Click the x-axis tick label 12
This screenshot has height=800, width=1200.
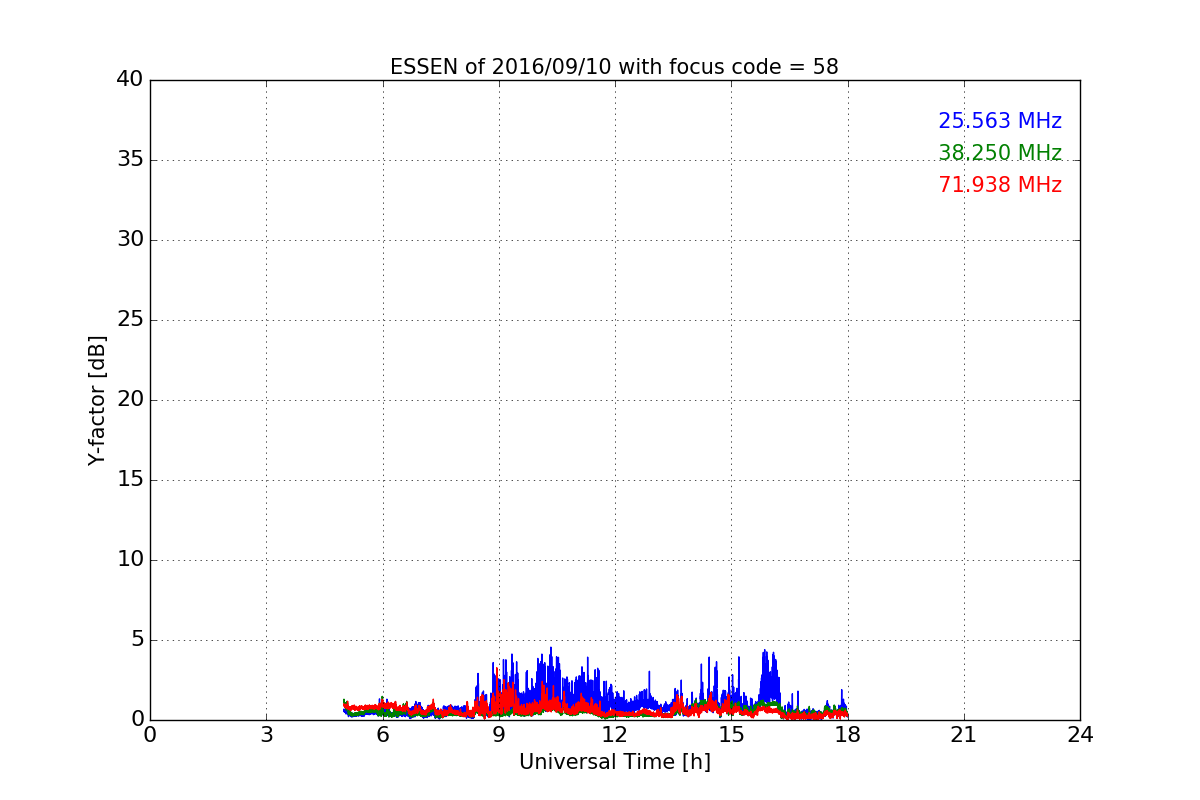point(615,735)
